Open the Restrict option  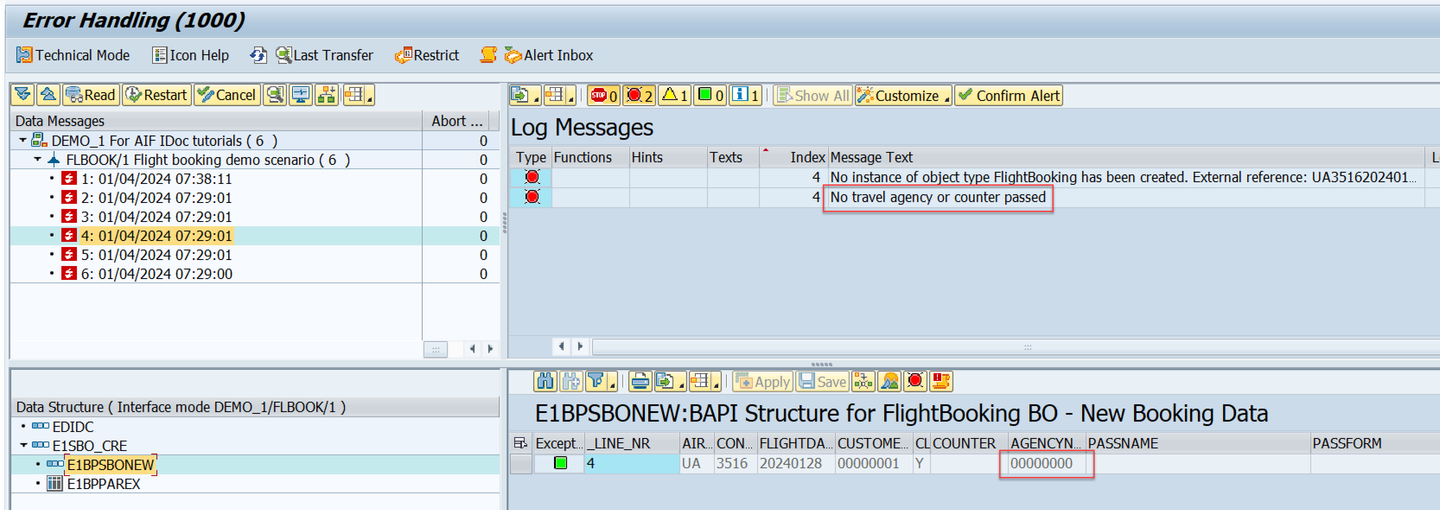coord(427,55)
